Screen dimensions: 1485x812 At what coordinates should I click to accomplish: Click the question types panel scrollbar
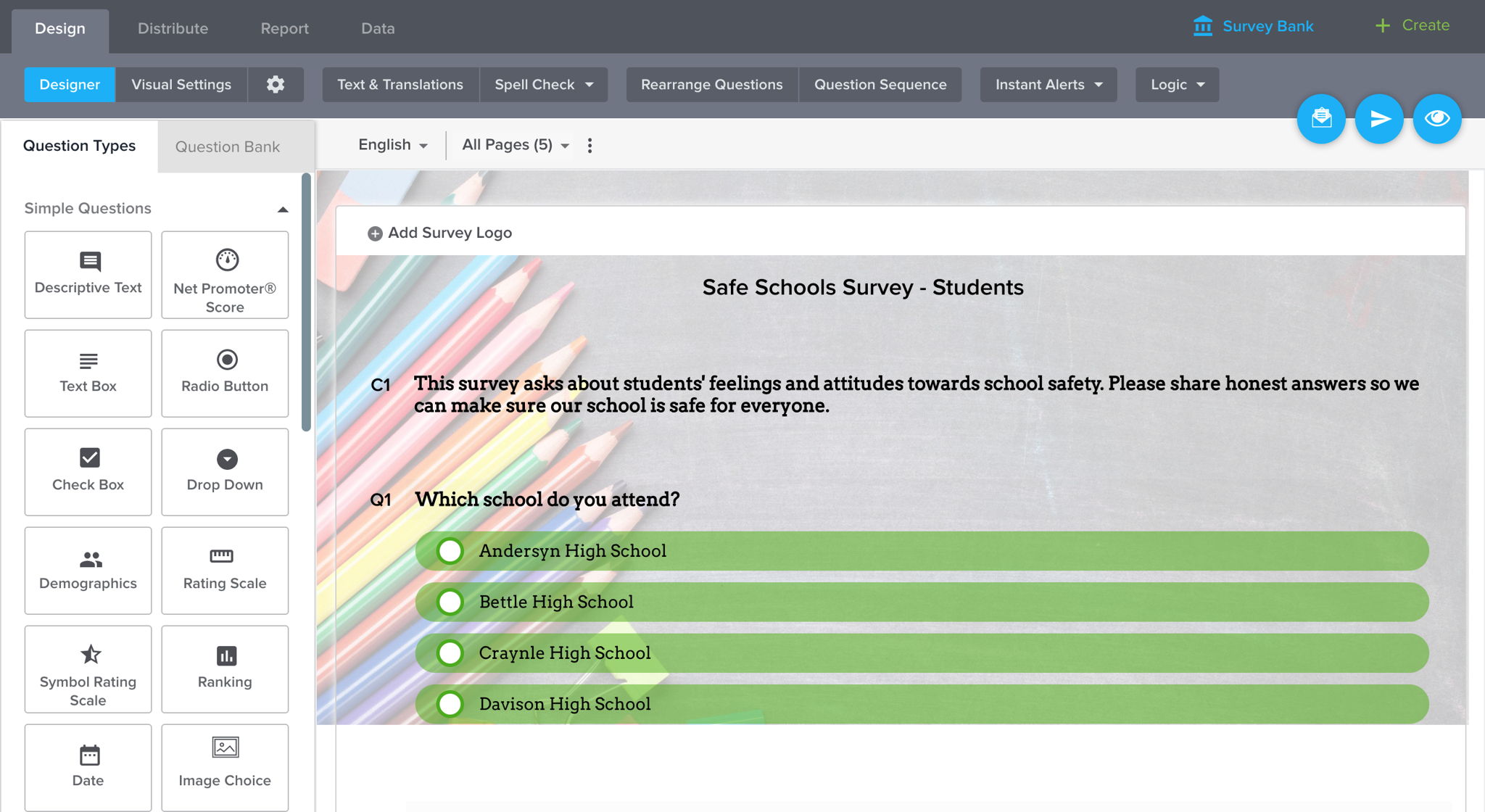(306, 302)
